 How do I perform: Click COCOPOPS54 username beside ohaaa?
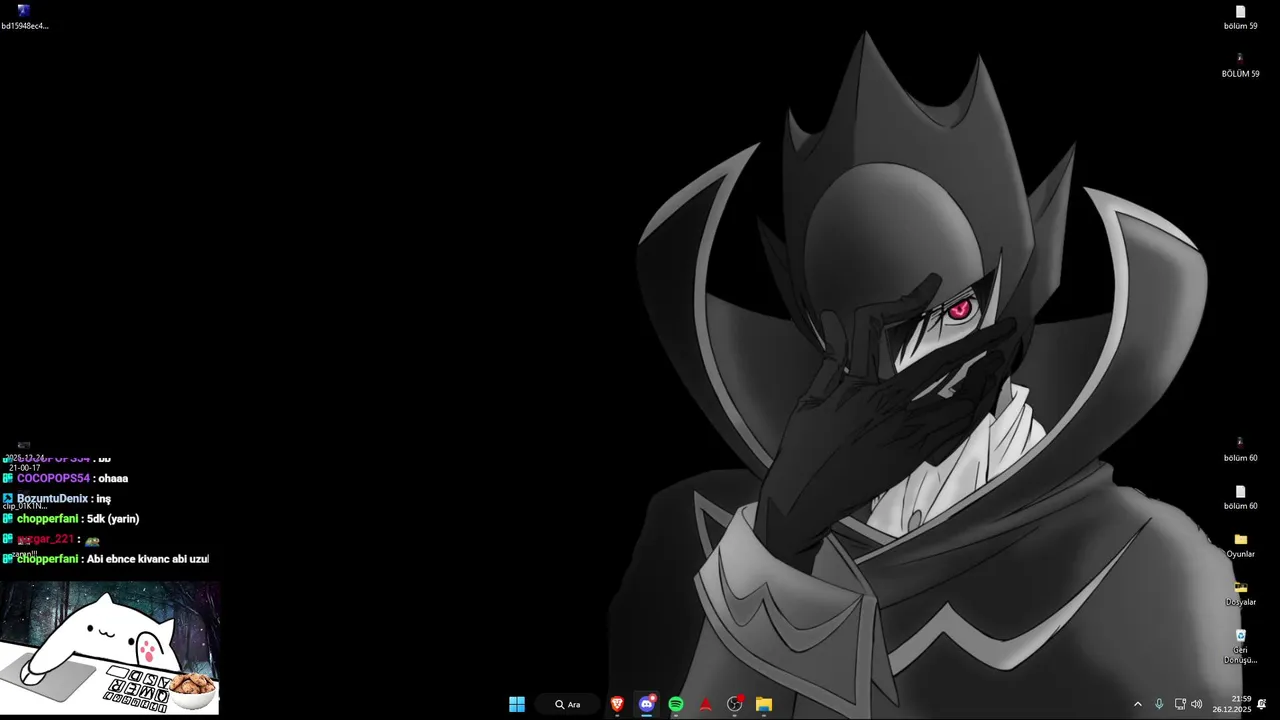pos(53,478)
